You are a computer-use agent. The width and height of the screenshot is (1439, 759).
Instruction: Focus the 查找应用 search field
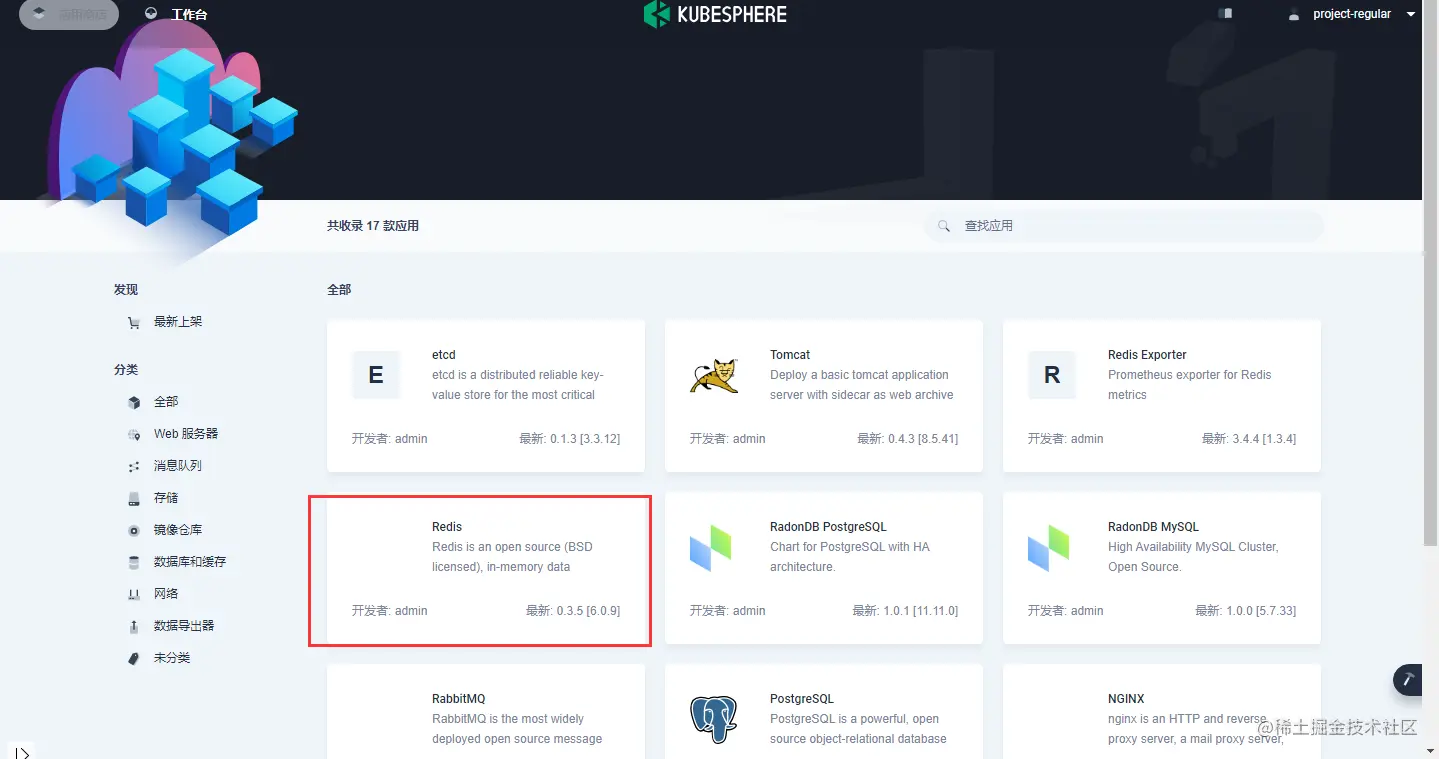1124,226
